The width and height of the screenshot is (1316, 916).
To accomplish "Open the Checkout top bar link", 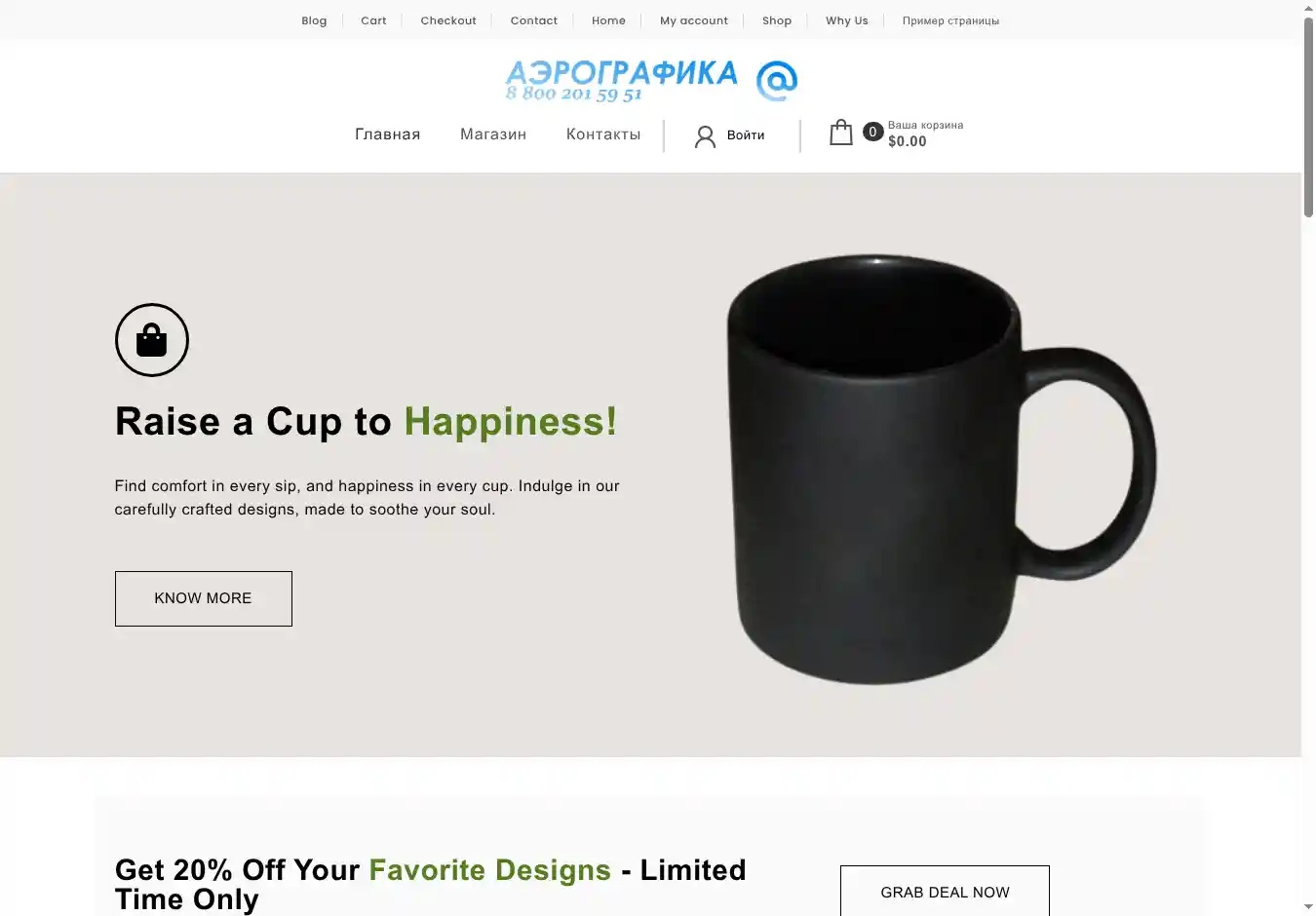I will [x=448, y=20].
